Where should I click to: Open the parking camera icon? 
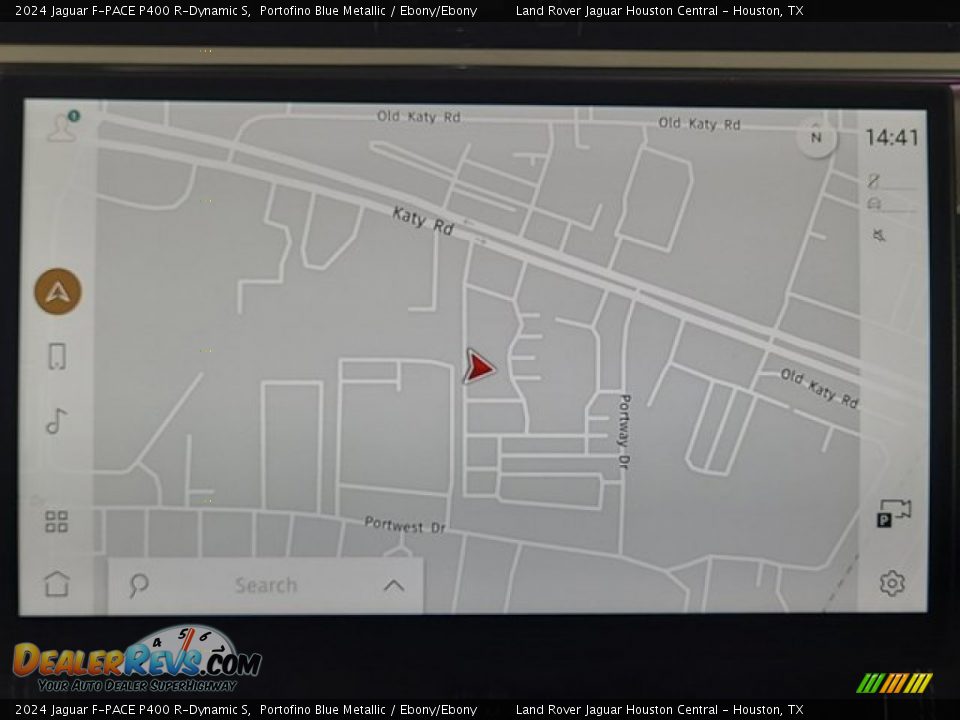894,514
